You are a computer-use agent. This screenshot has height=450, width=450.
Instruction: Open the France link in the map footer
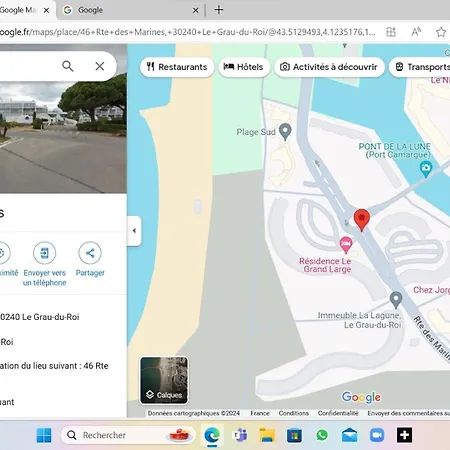[260, 413]
